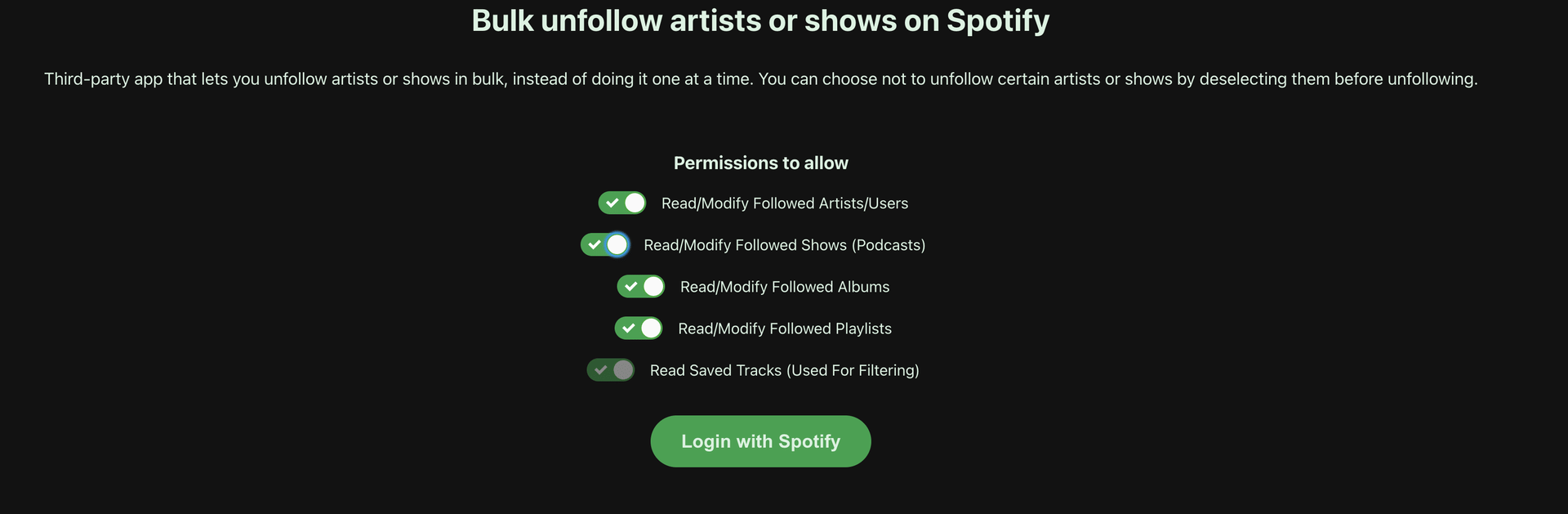The width and height of the screenshot is (1568, 514).
Task: Switch off Read/Modify Followed Playlists permission
Action: 639,329
